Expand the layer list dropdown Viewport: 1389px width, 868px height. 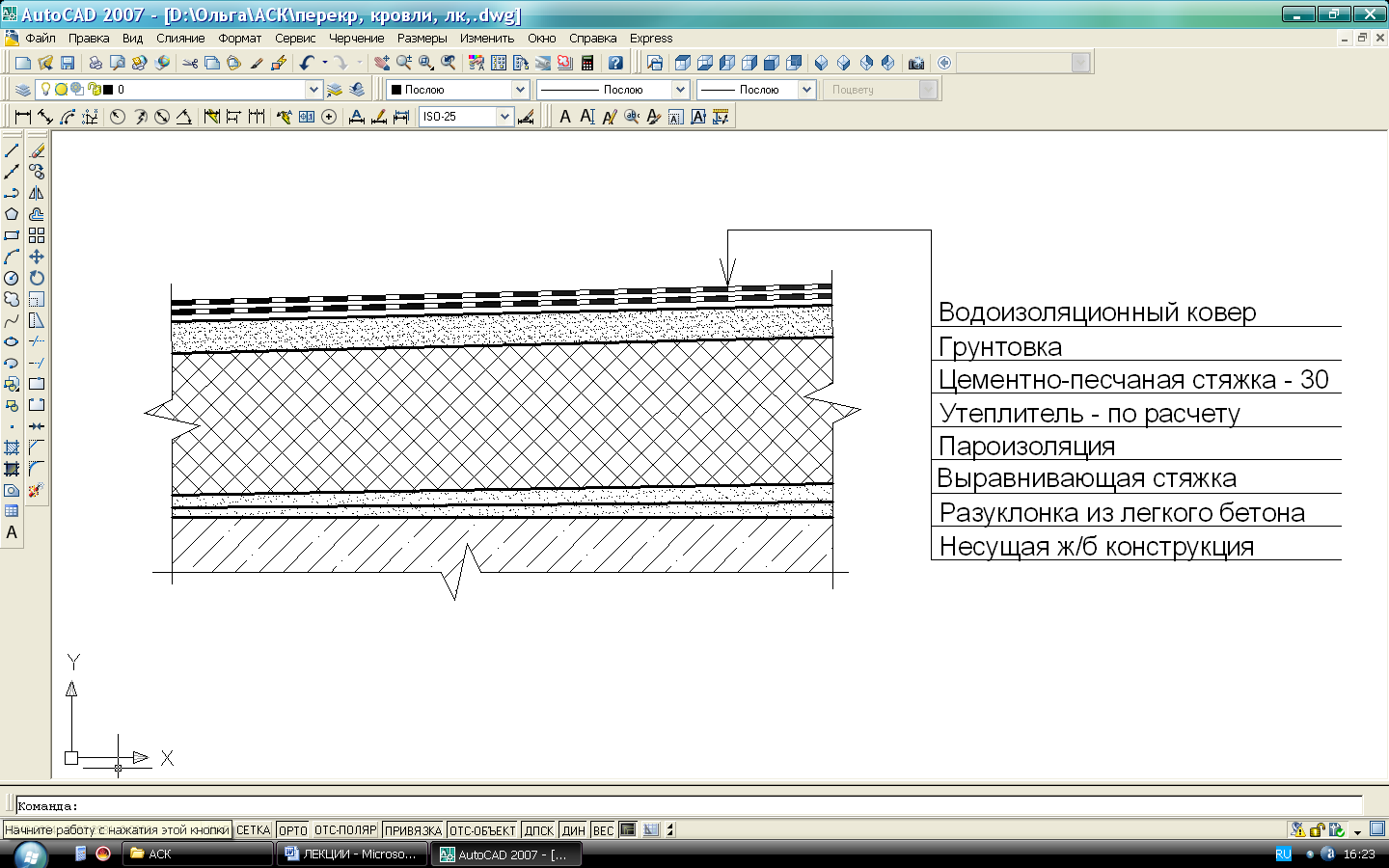(313, 90)
